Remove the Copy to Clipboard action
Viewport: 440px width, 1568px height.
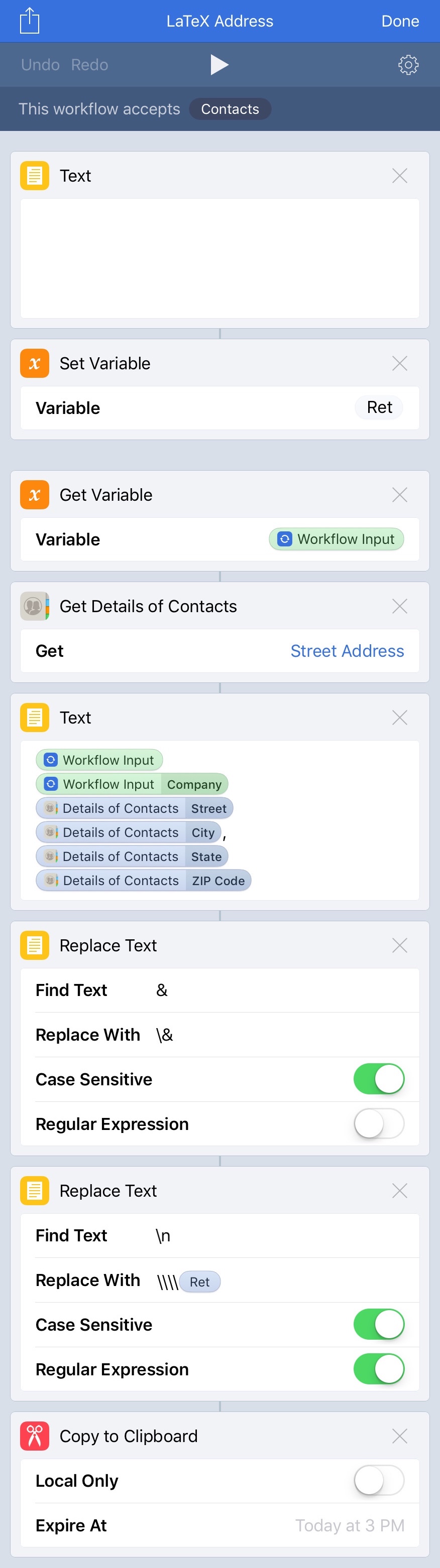400,1436
